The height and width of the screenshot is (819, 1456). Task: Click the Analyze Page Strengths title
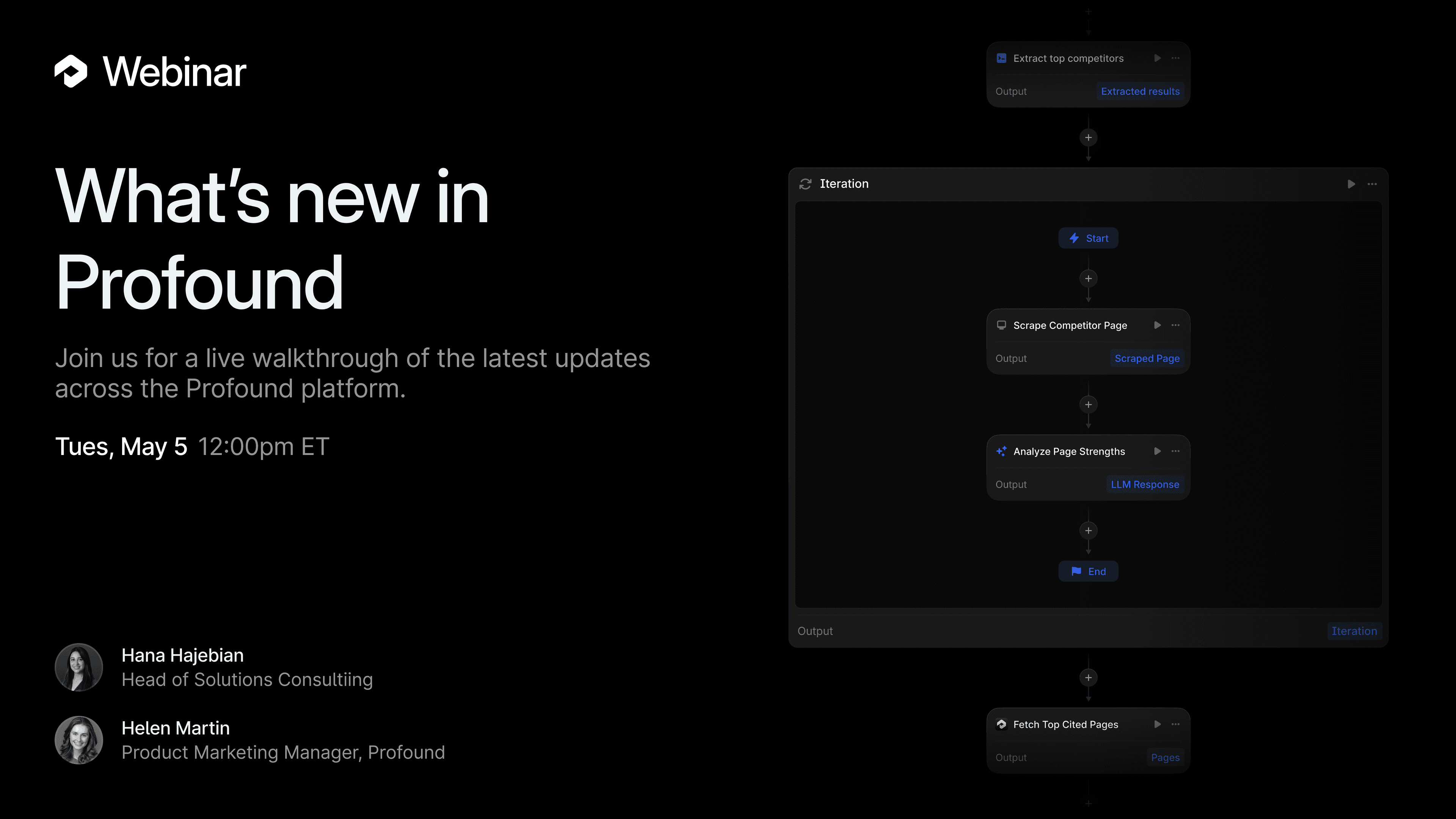1069,451
